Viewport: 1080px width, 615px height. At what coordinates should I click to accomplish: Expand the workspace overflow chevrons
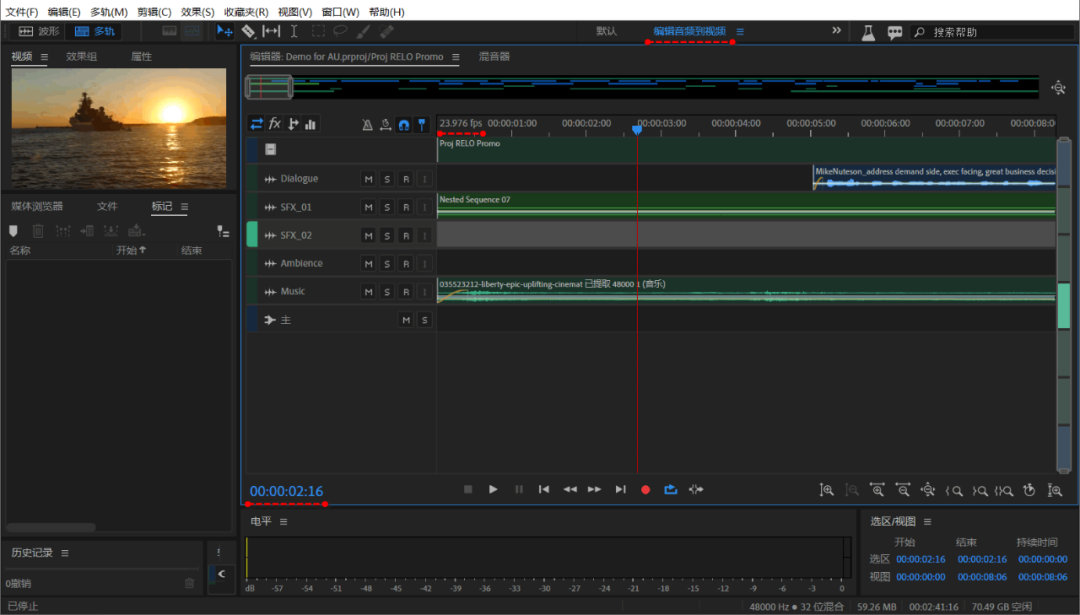(836, 30)
